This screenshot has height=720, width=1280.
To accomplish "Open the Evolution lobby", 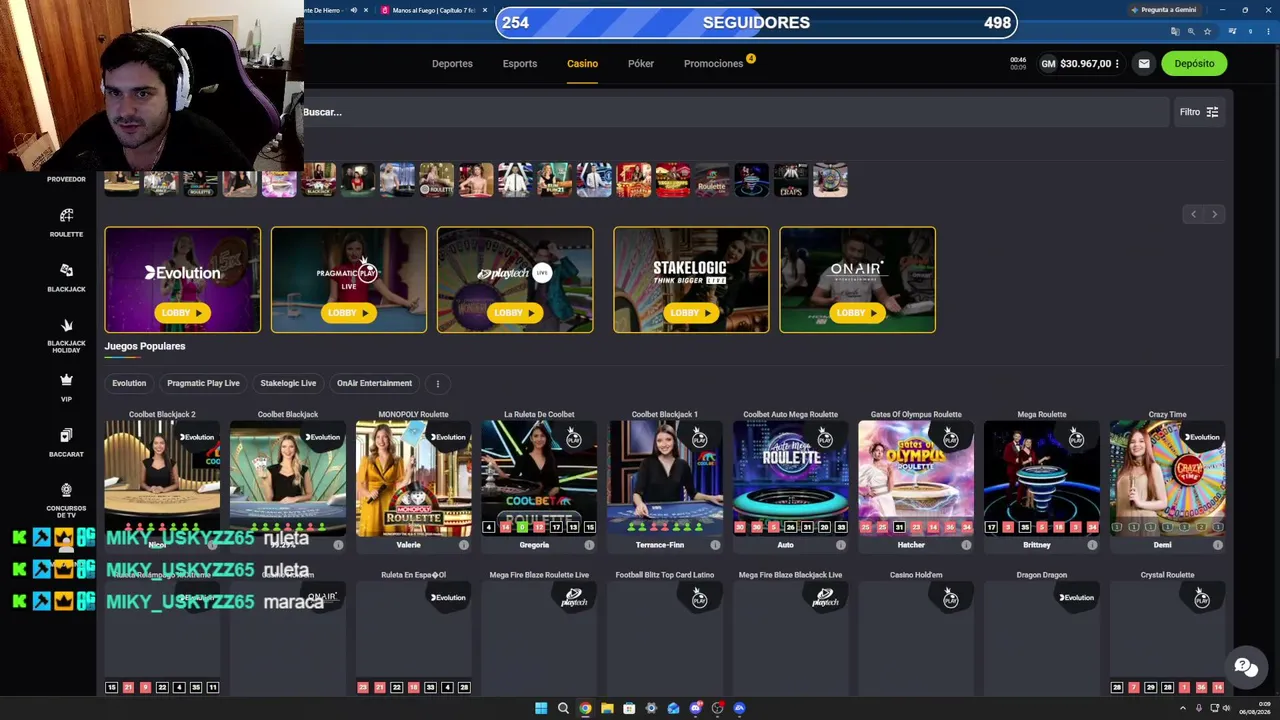I will pos(182,313).
